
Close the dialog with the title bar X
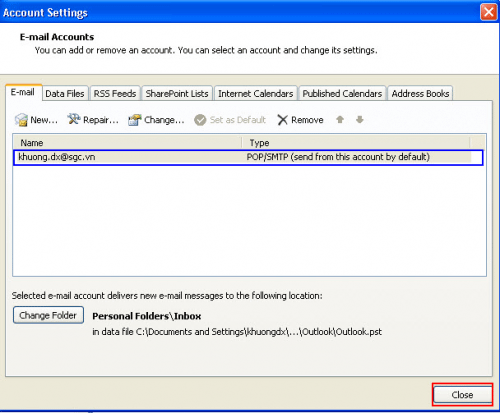tap(489, 12)
